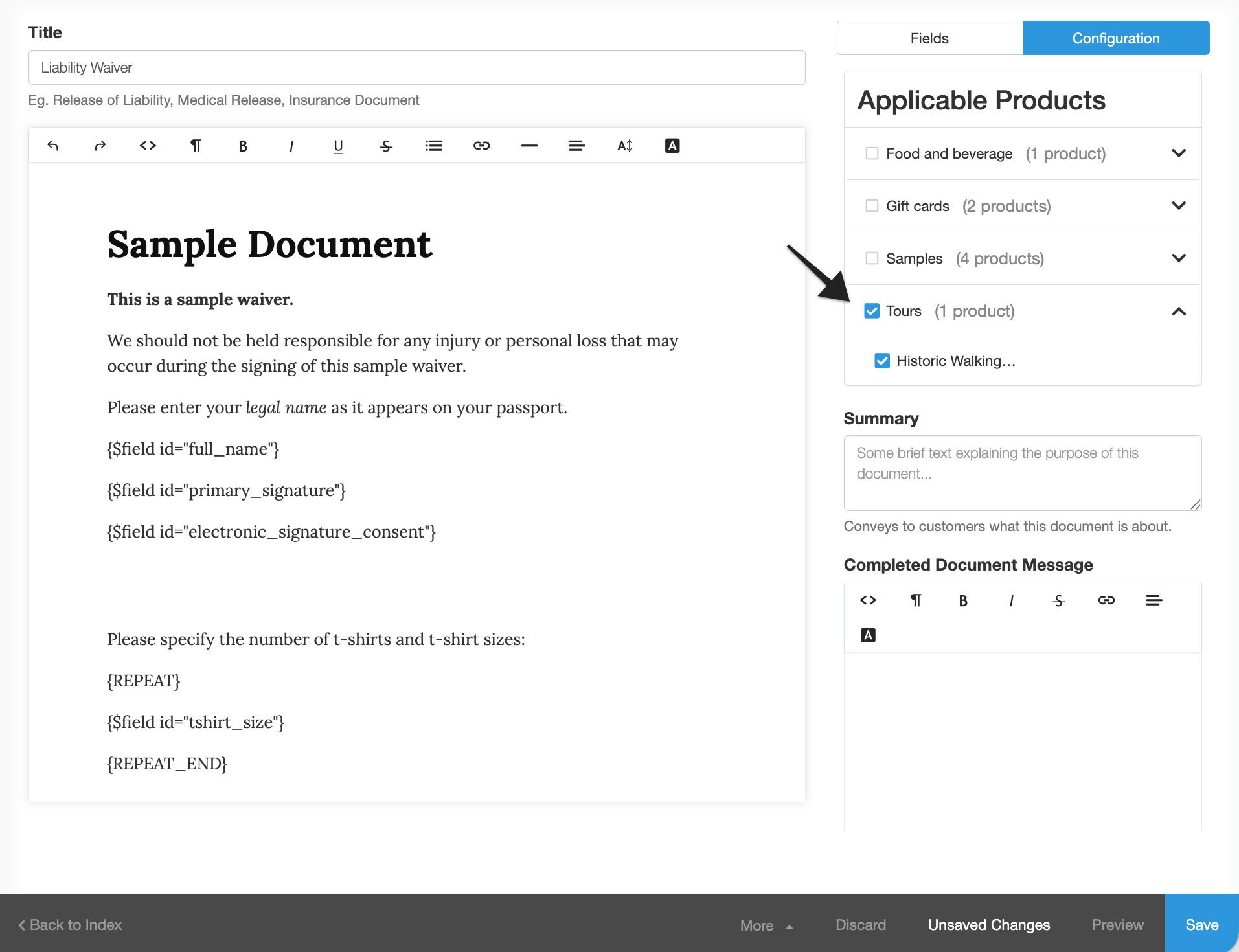Toggle underline in main editor toolbar

coord(338,146)
